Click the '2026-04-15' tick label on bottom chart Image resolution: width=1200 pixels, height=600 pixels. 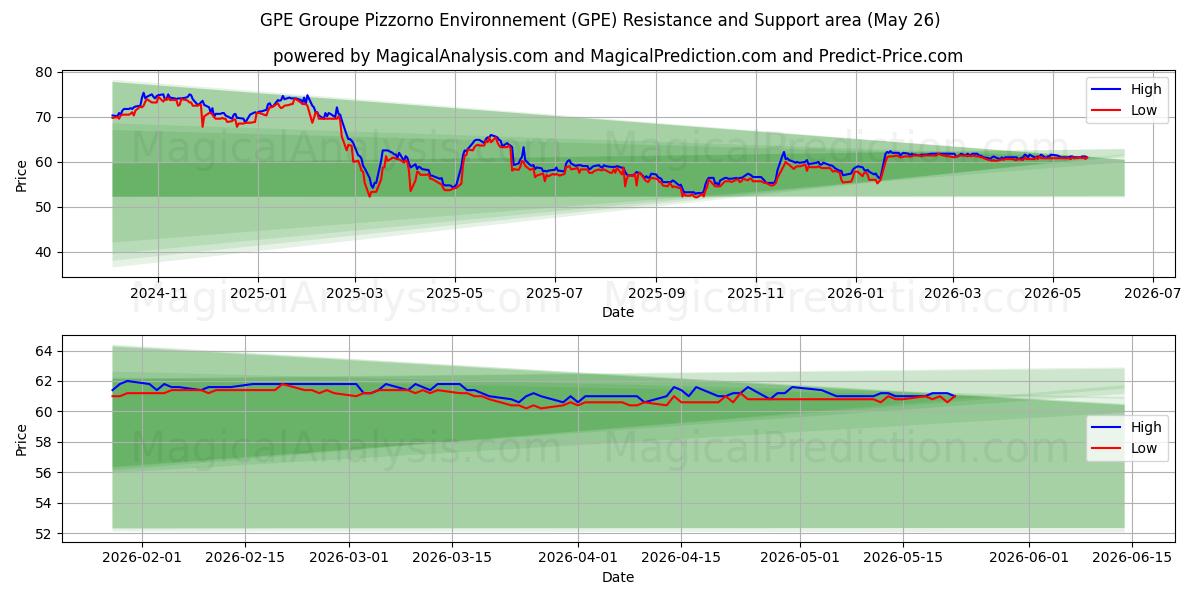click(x=681, y=558)
